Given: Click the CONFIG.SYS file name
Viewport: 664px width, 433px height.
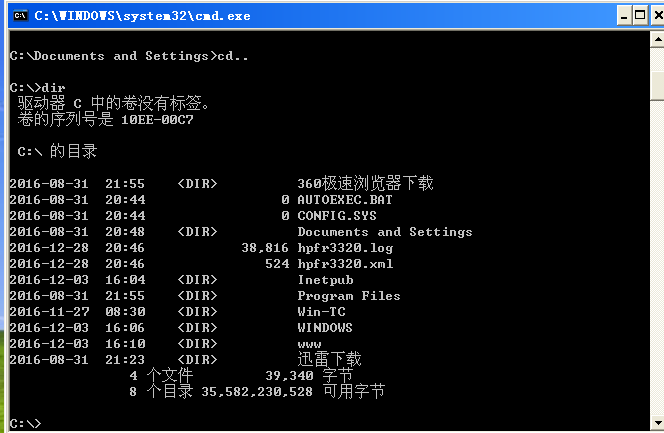Looking at the screenshot, I should pos(337,215).
